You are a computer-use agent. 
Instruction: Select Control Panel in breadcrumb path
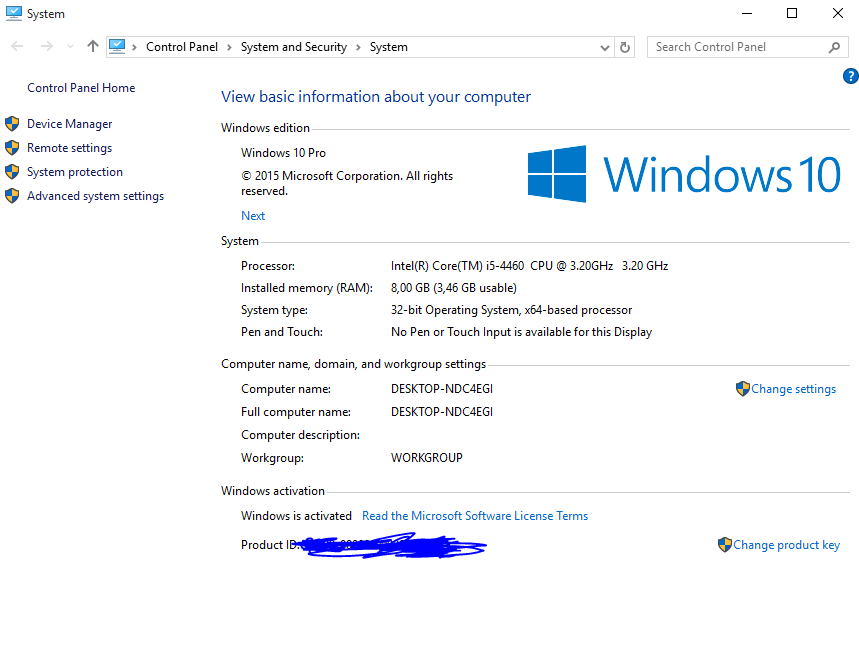(x=180, y=47)
